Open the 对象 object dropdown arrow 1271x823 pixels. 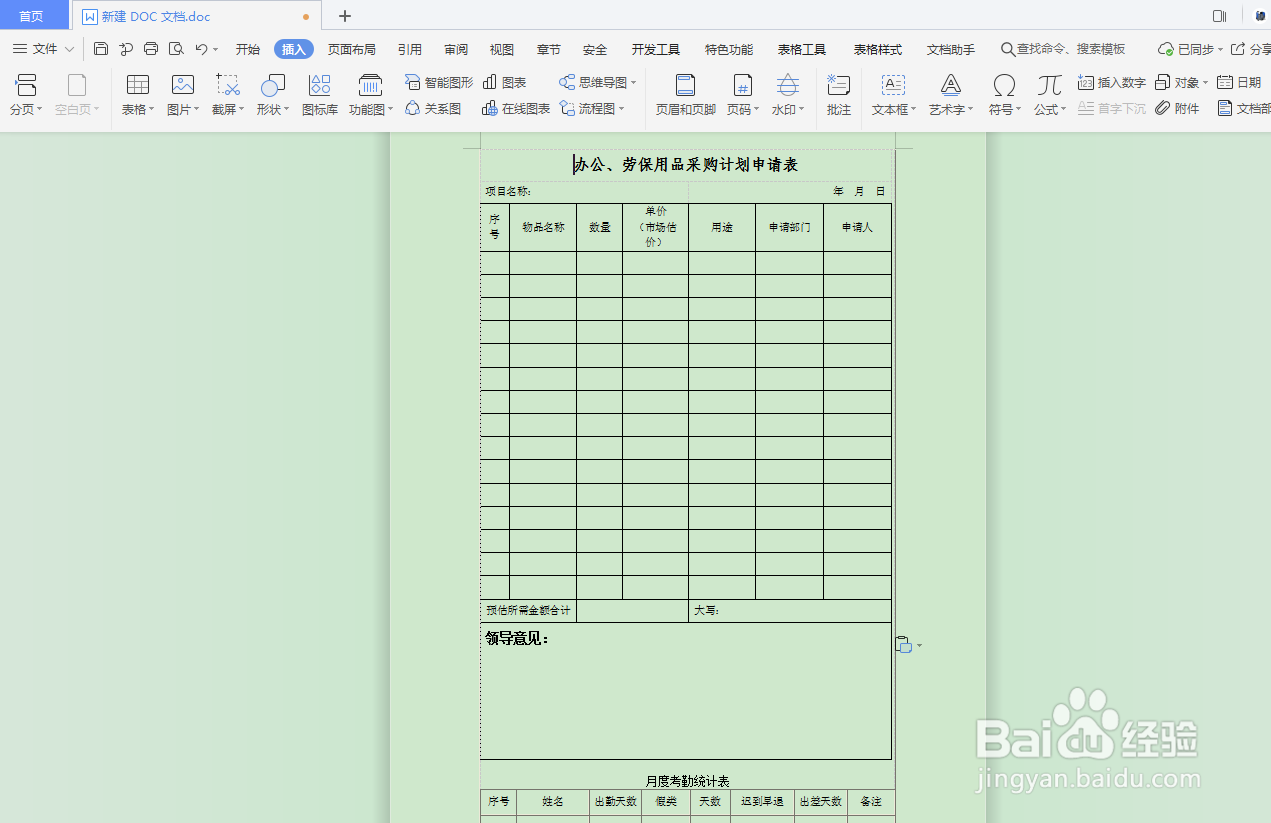click(x=1205, y=82)
